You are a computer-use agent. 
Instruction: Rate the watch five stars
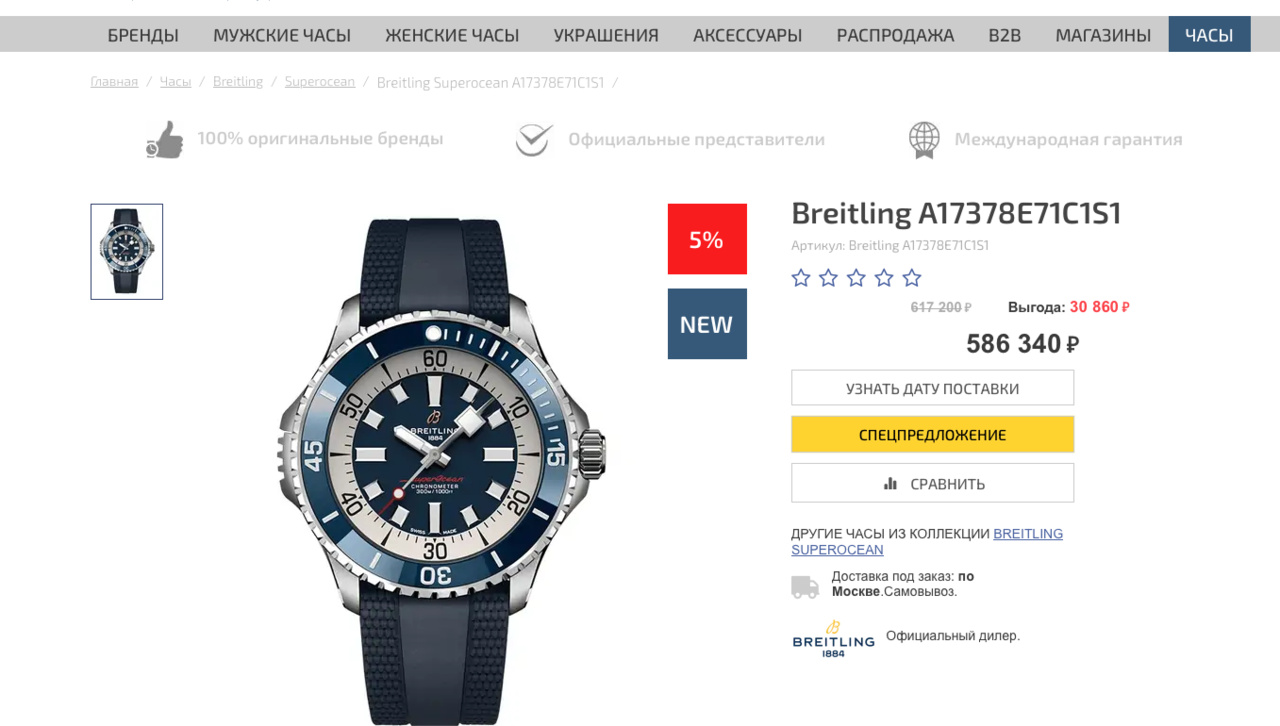click(x=912, y=278)
